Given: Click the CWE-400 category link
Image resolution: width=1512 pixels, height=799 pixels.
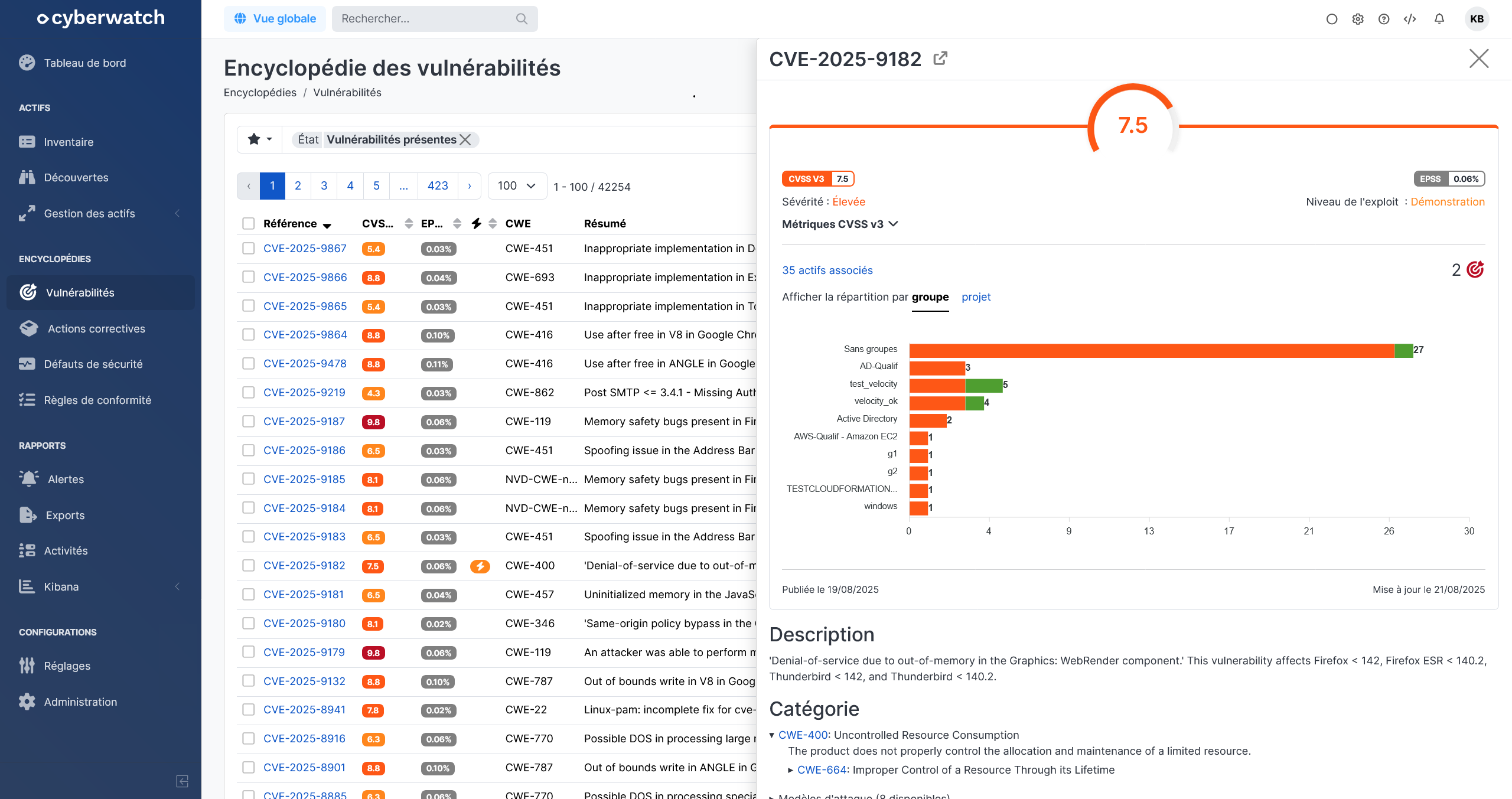Looking at the screenshot, I should pos(803,735).
